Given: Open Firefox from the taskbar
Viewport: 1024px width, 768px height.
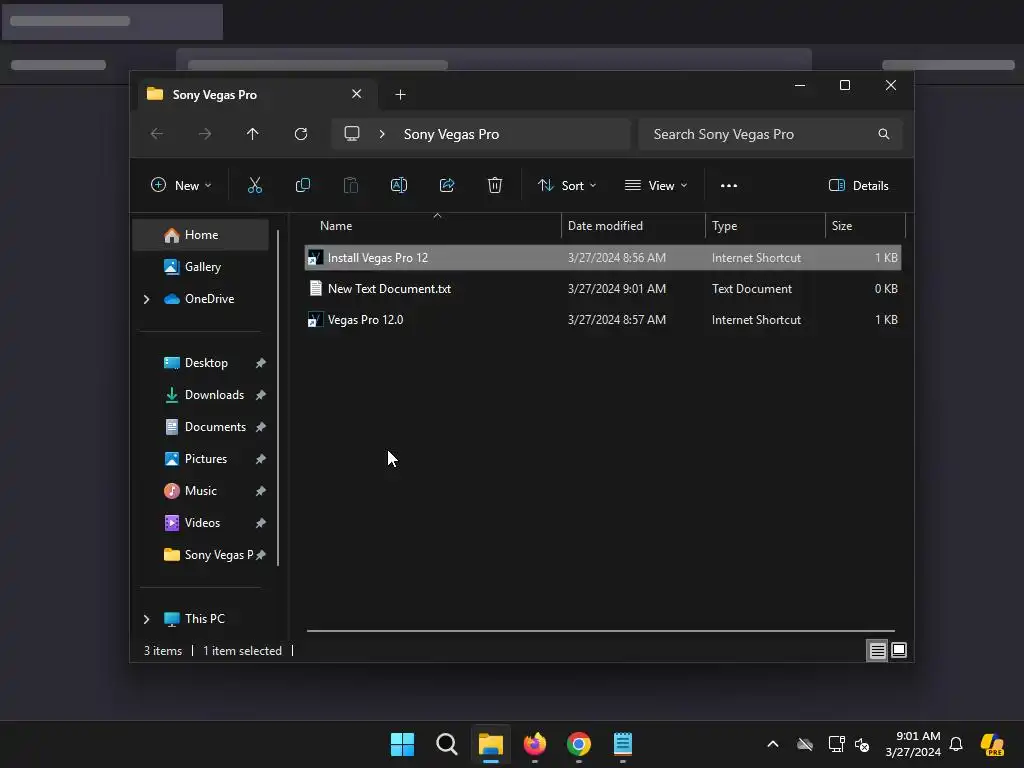Looking at the screenshot, I should (x=535, y=744).
